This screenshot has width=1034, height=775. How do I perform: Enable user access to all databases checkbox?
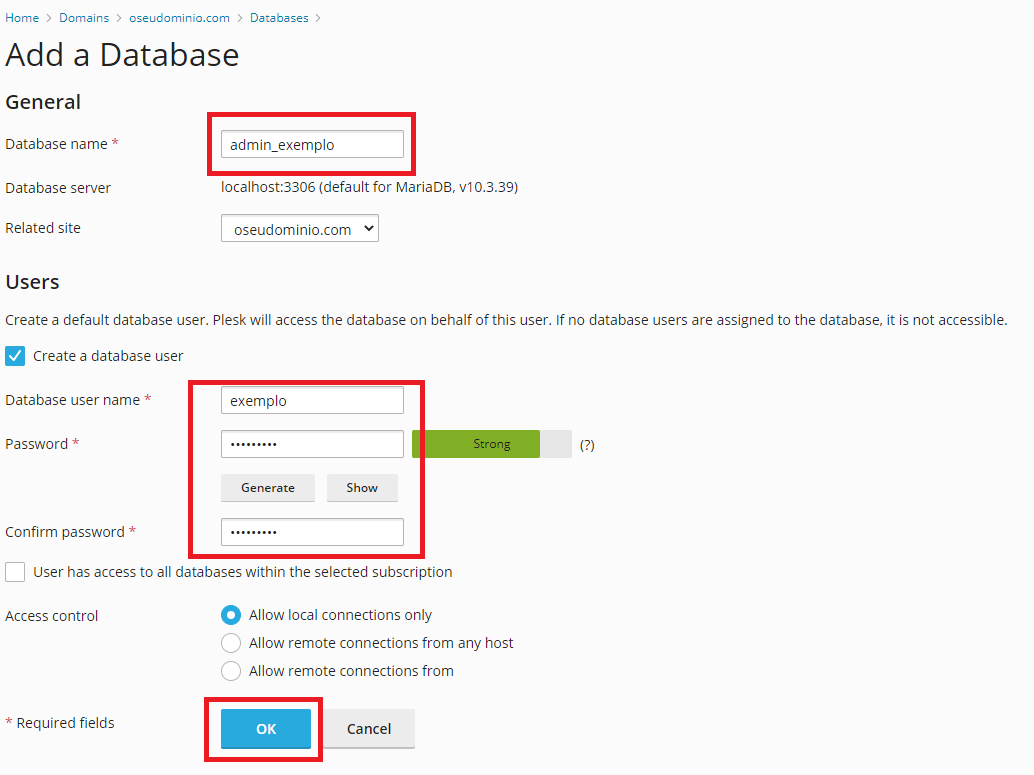click(15, 572)
